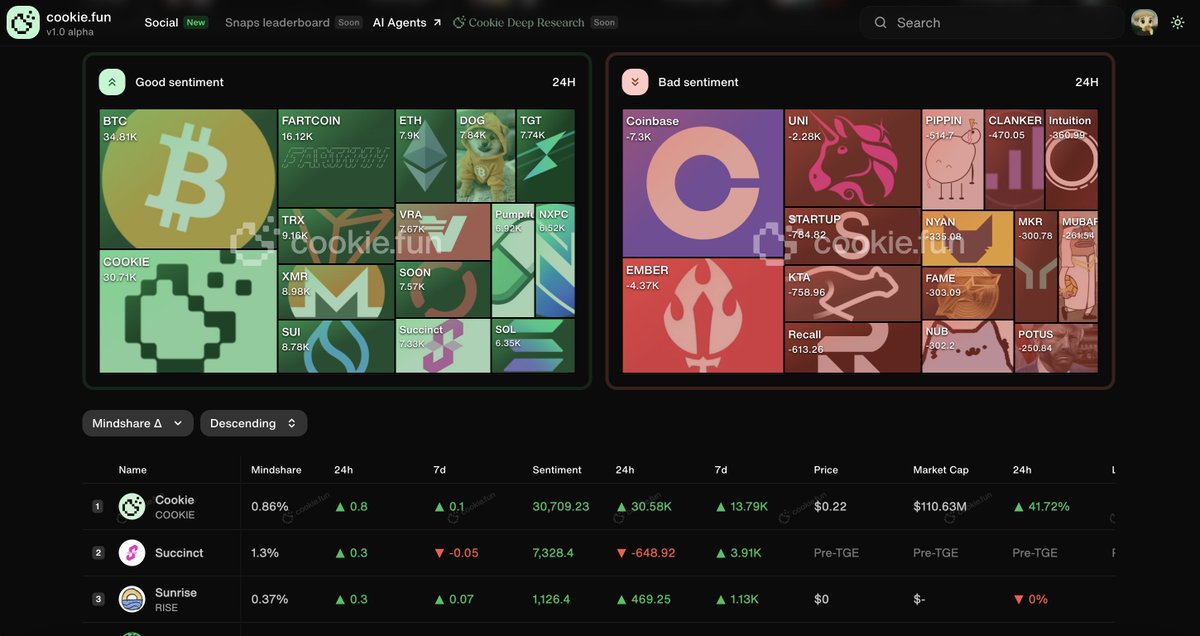Select the FAME tile
This screenshot has width=1200, height=636.
pyautogui.click(x=968, y=294)
